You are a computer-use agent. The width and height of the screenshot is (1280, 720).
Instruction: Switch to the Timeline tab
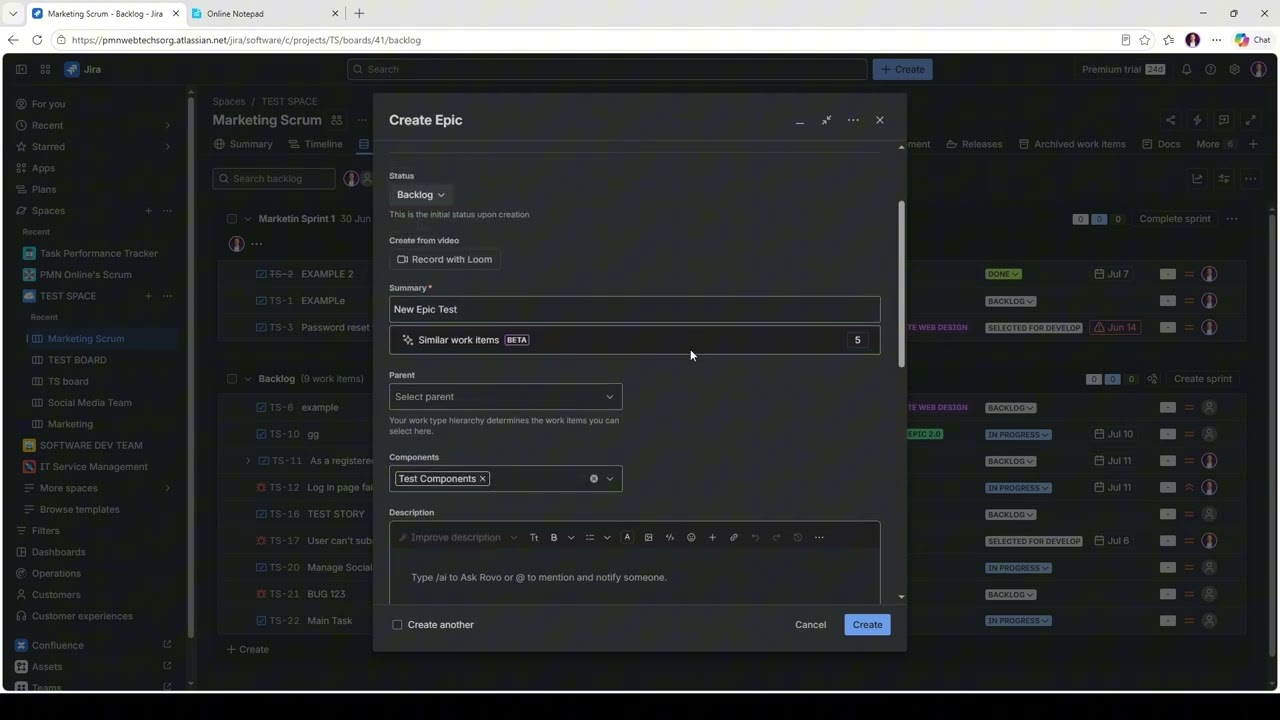coord(315,144)
